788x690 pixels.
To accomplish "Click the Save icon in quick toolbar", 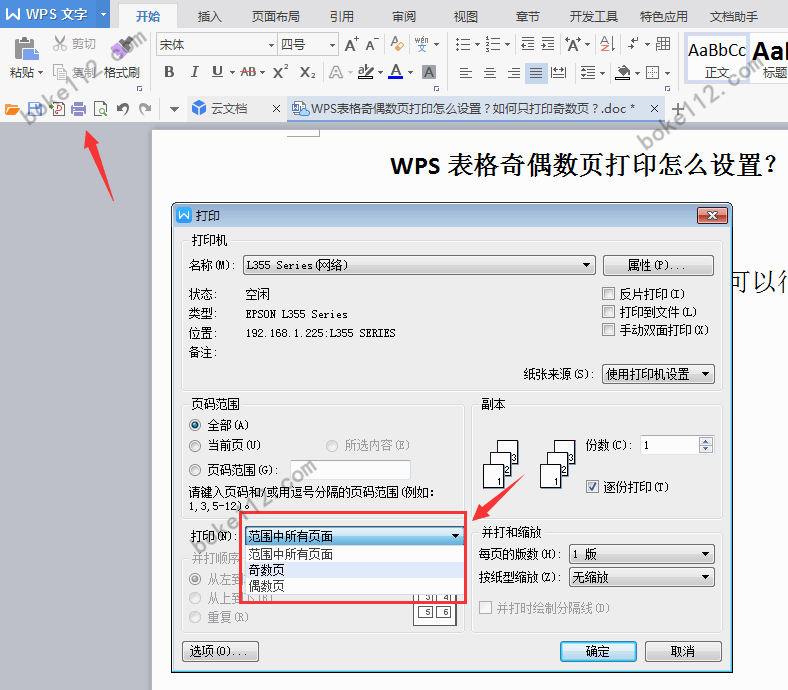I will [x=35, y=109].
